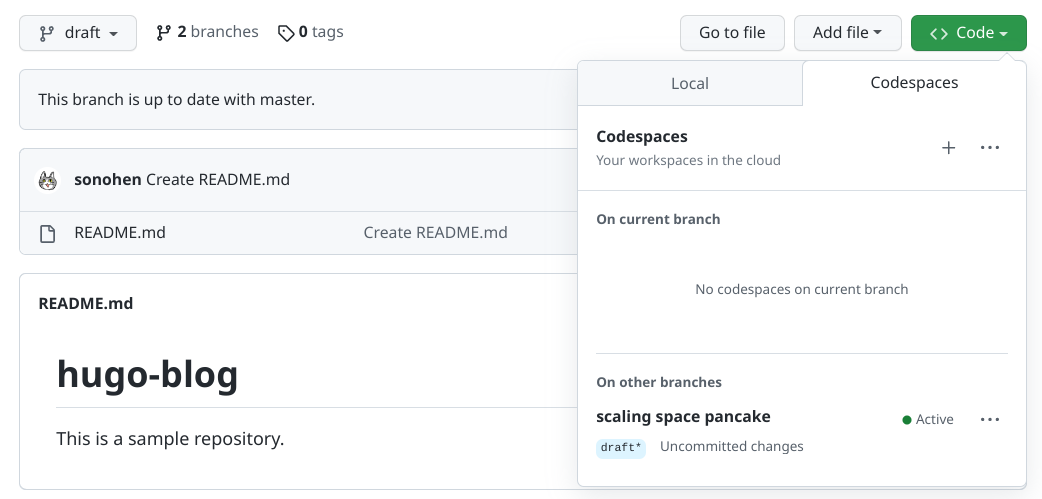1042x499 pixels.
Task: Click the branches fork icon
Action: tap(164, 33)
